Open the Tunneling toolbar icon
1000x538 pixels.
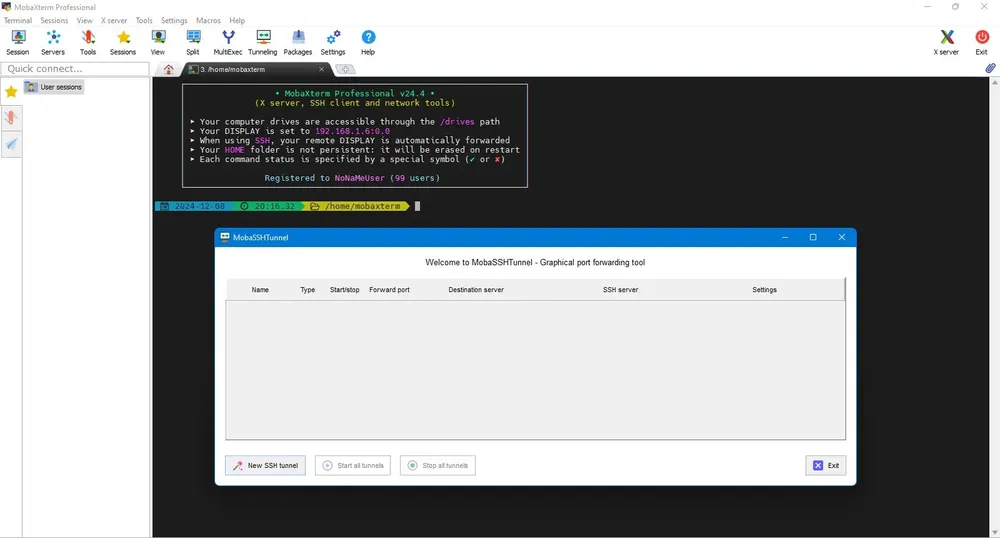pyautogui.click(x=263, y=43)
